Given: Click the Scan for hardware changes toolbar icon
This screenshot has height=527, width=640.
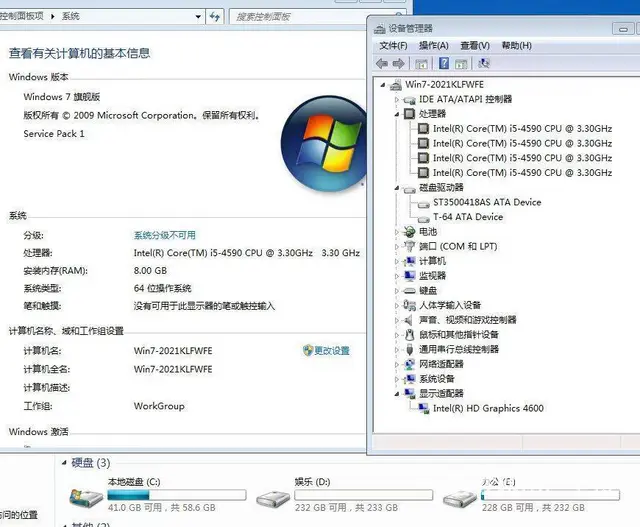Looking at the screenshot, I should coord(484,63).
